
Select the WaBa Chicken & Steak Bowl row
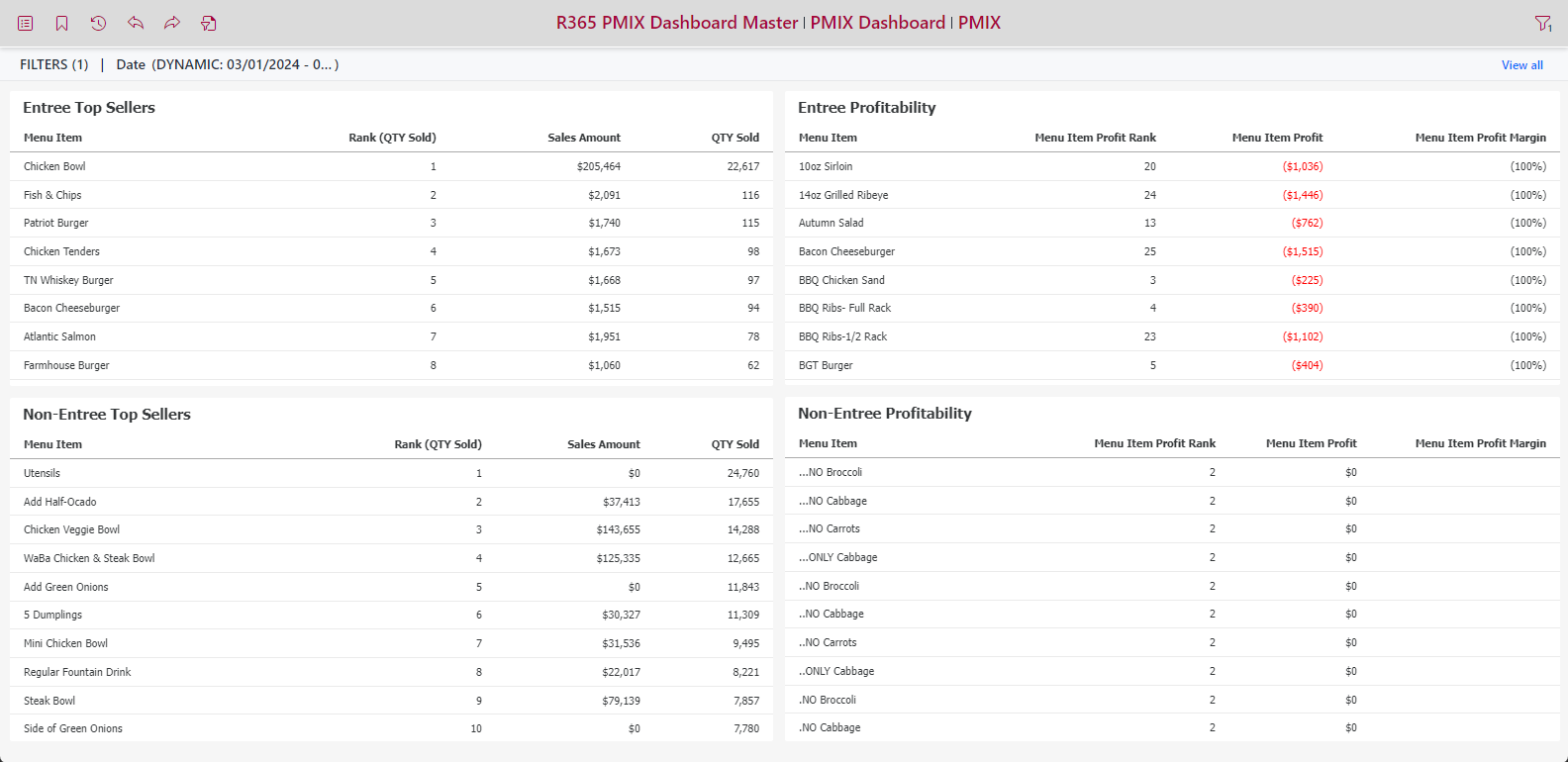pos(391,558)
